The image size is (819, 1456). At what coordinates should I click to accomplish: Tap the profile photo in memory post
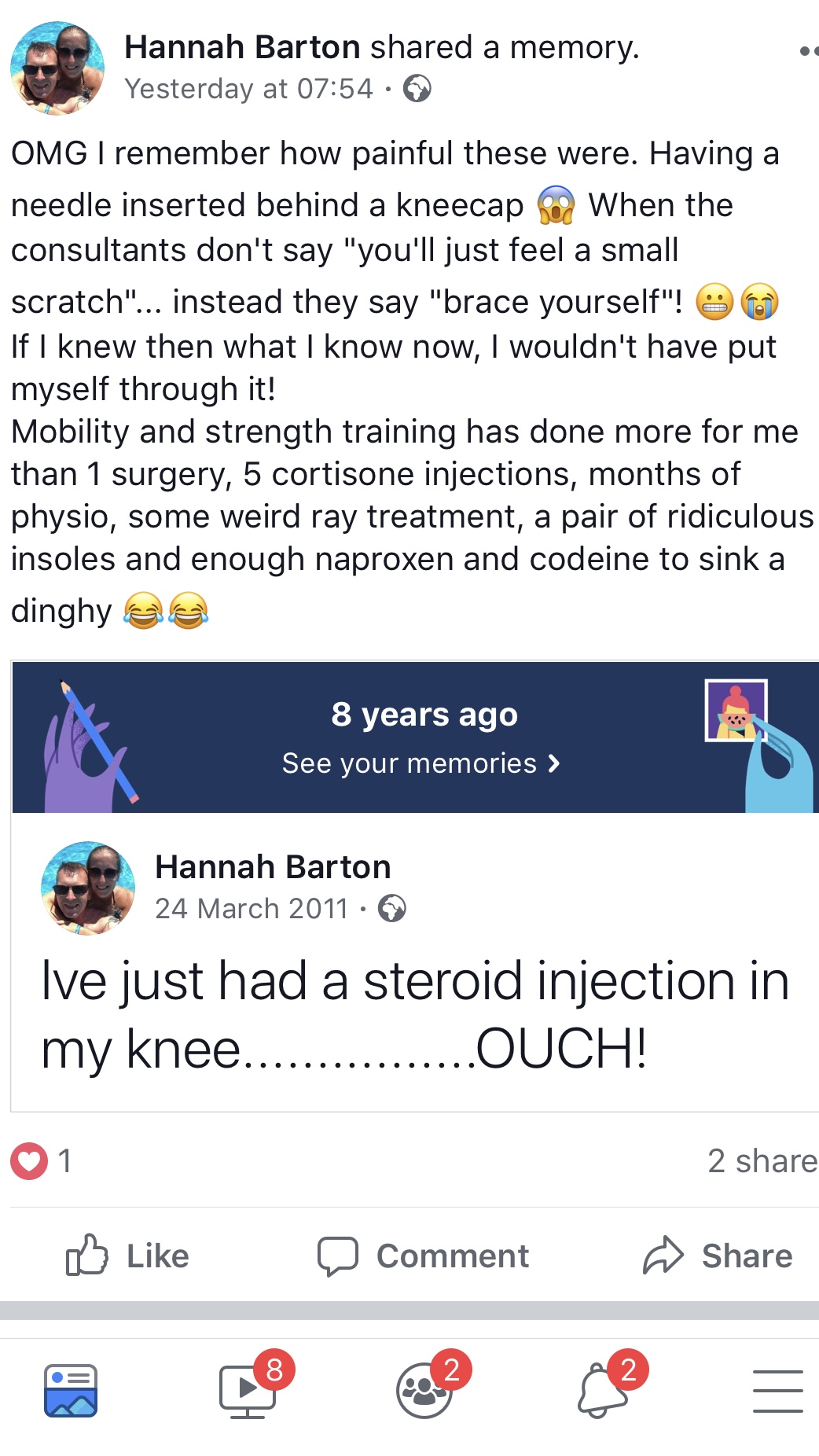87,888
